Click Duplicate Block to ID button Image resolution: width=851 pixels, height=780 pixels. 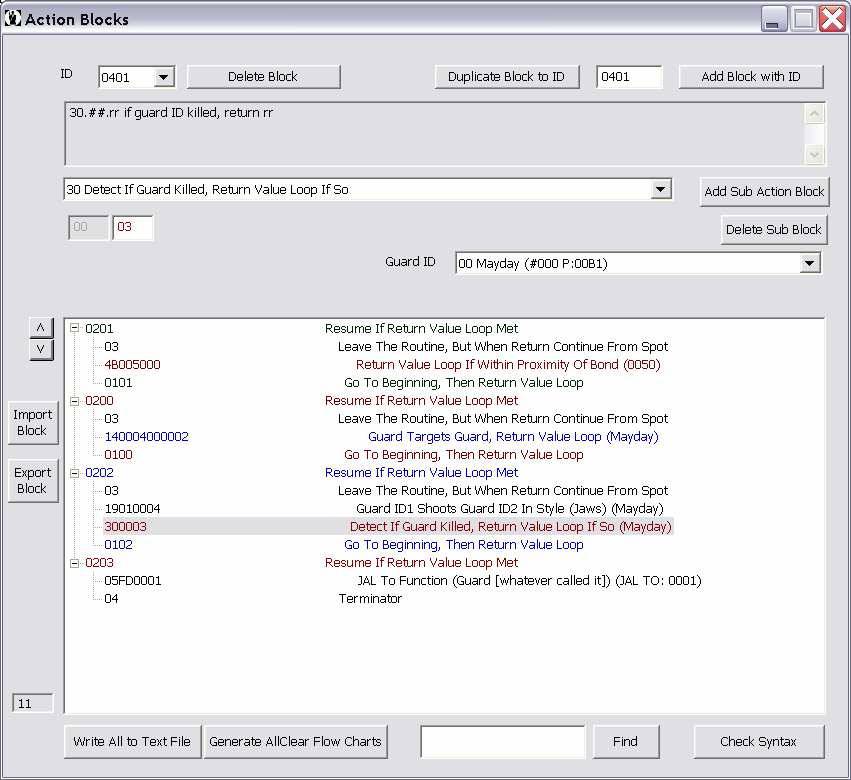(506, 77)
